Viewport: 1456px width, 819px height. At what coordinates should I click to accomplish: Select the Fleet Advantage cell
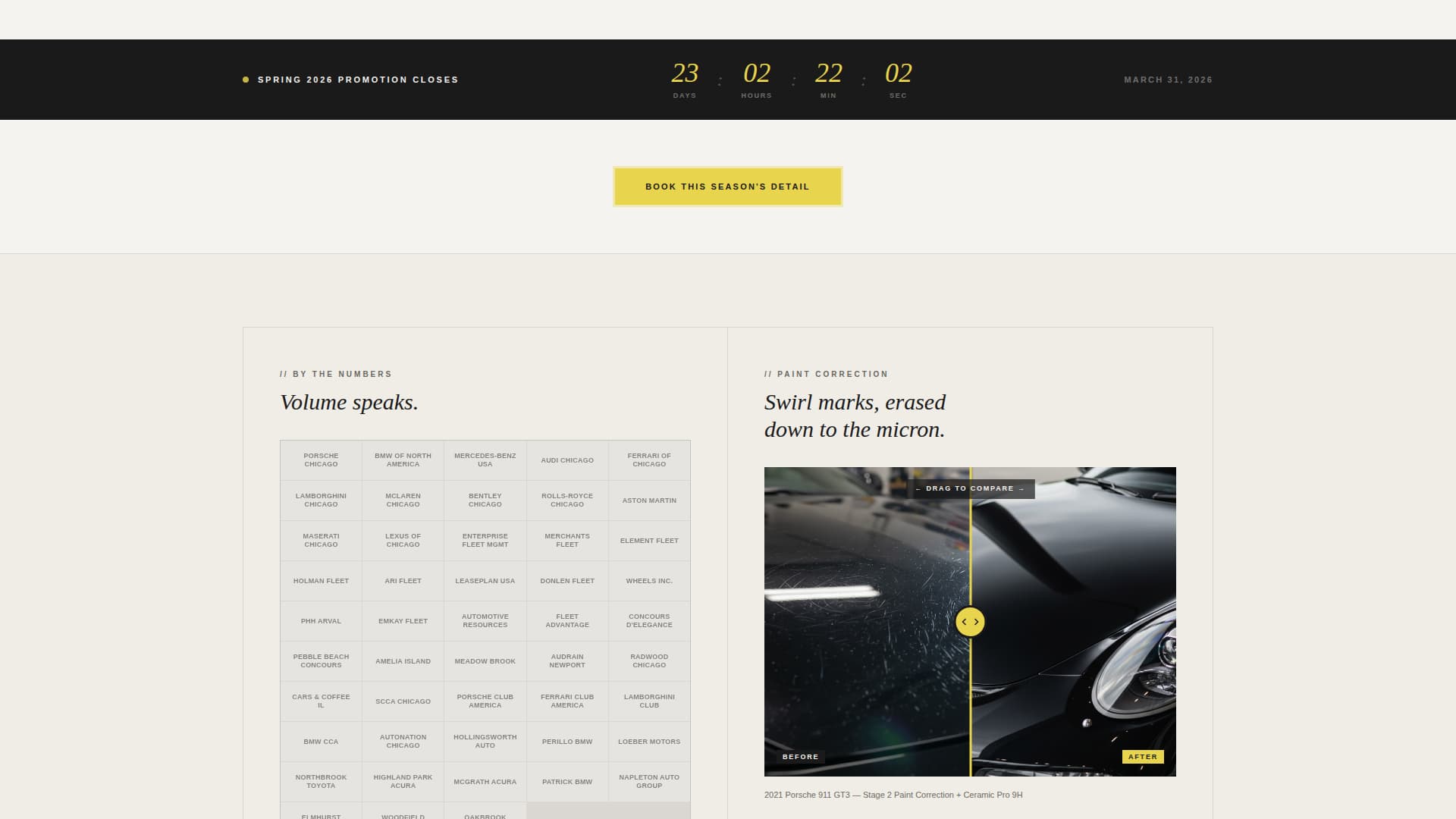click(x=567, y=621)
